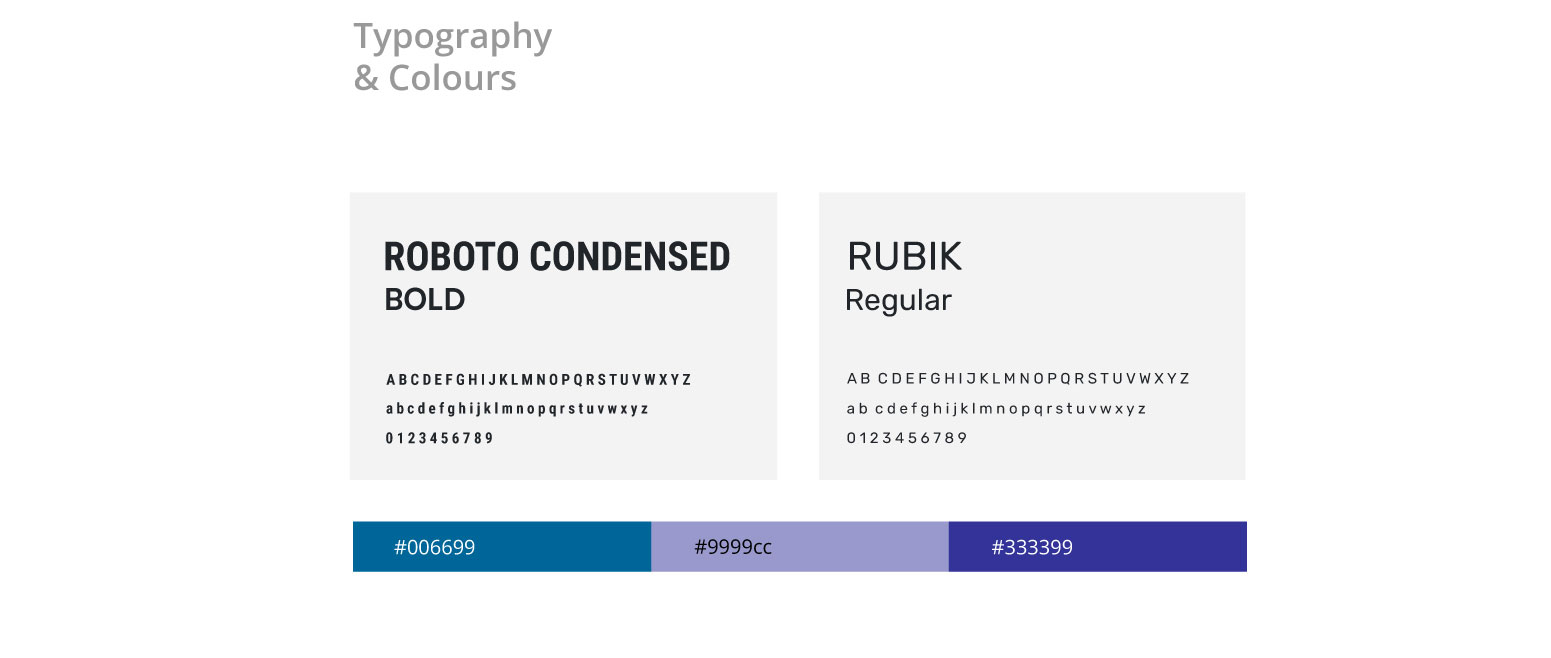Click Roboto Condensed bold digits sample
The height and width of the screenshot is (658, 1551).
[x=440, y=438]
